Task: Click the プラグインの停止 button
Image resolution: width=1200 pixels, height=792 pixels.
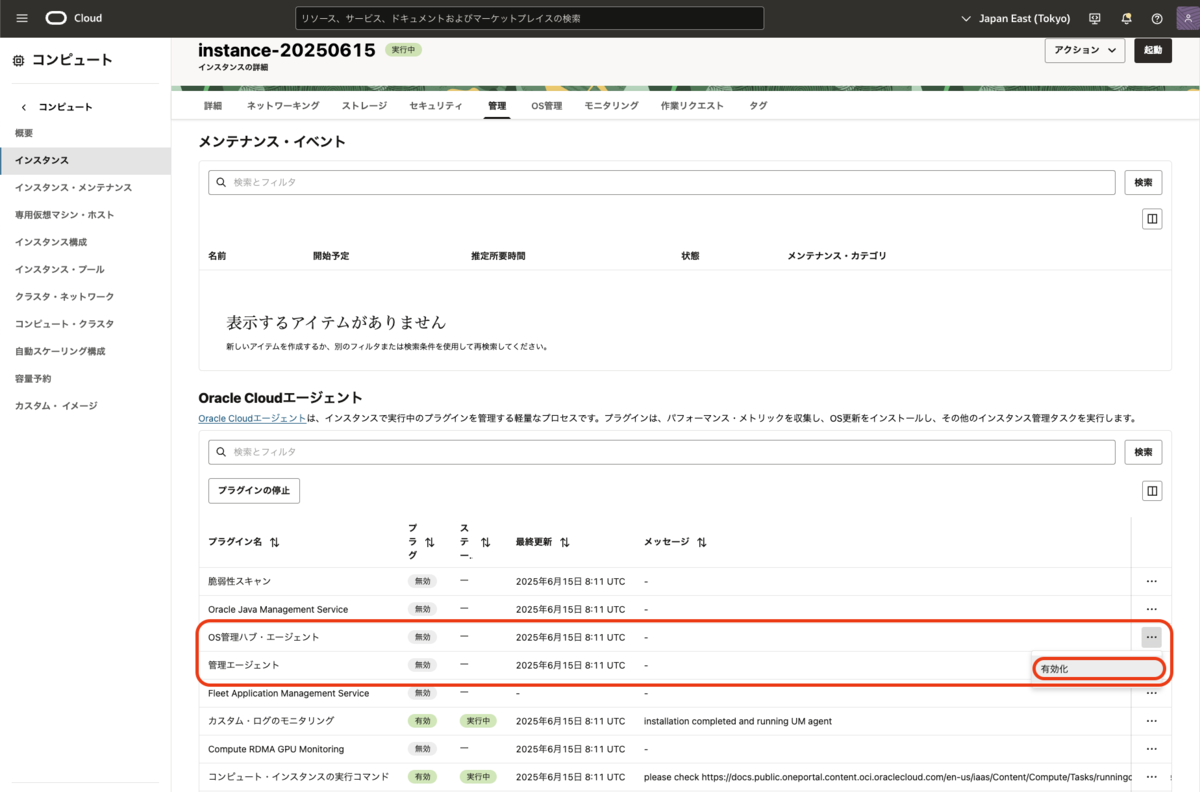Action: (254, 491)
